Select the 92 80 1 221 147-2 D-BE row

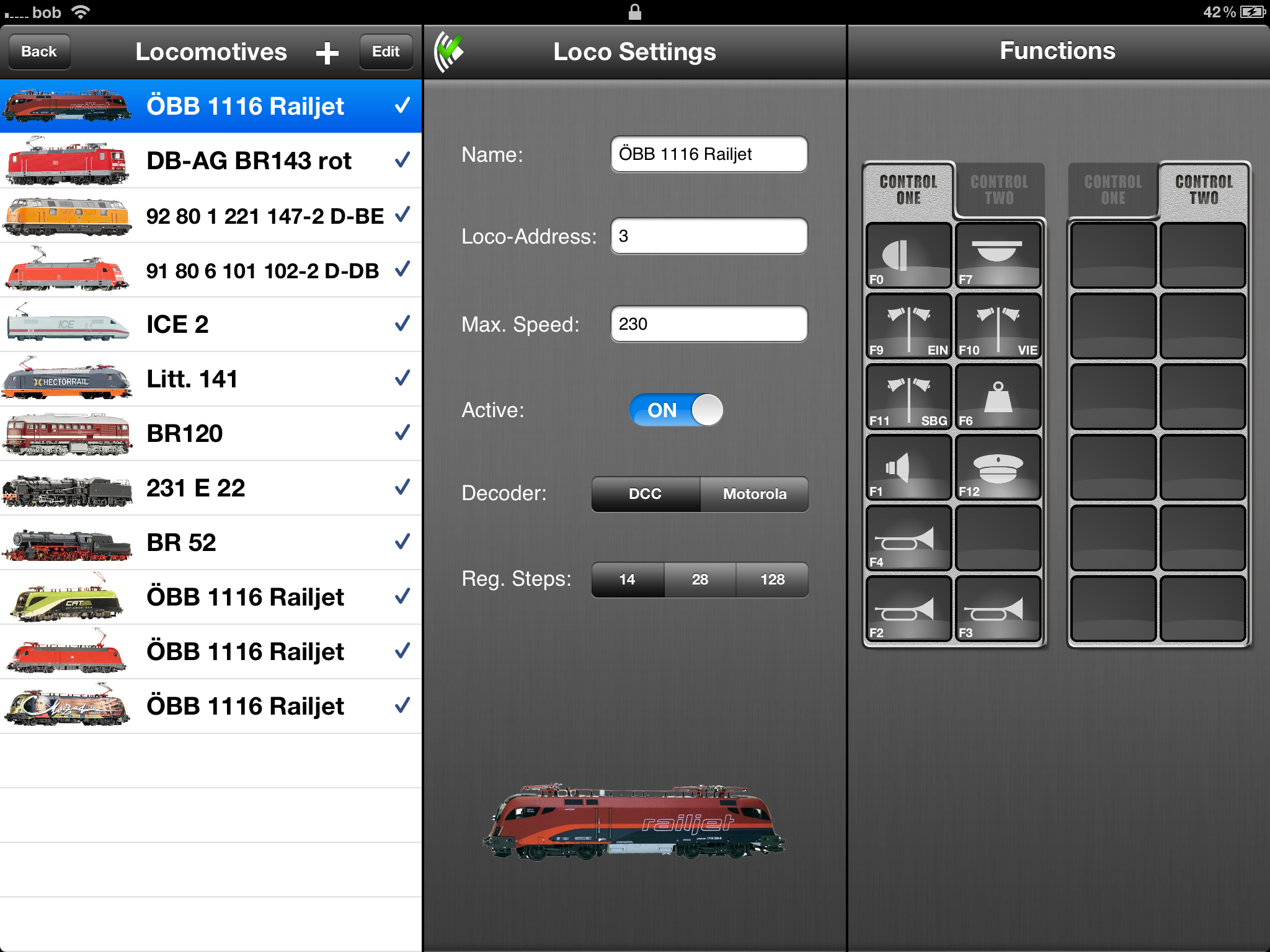[211, 215]
